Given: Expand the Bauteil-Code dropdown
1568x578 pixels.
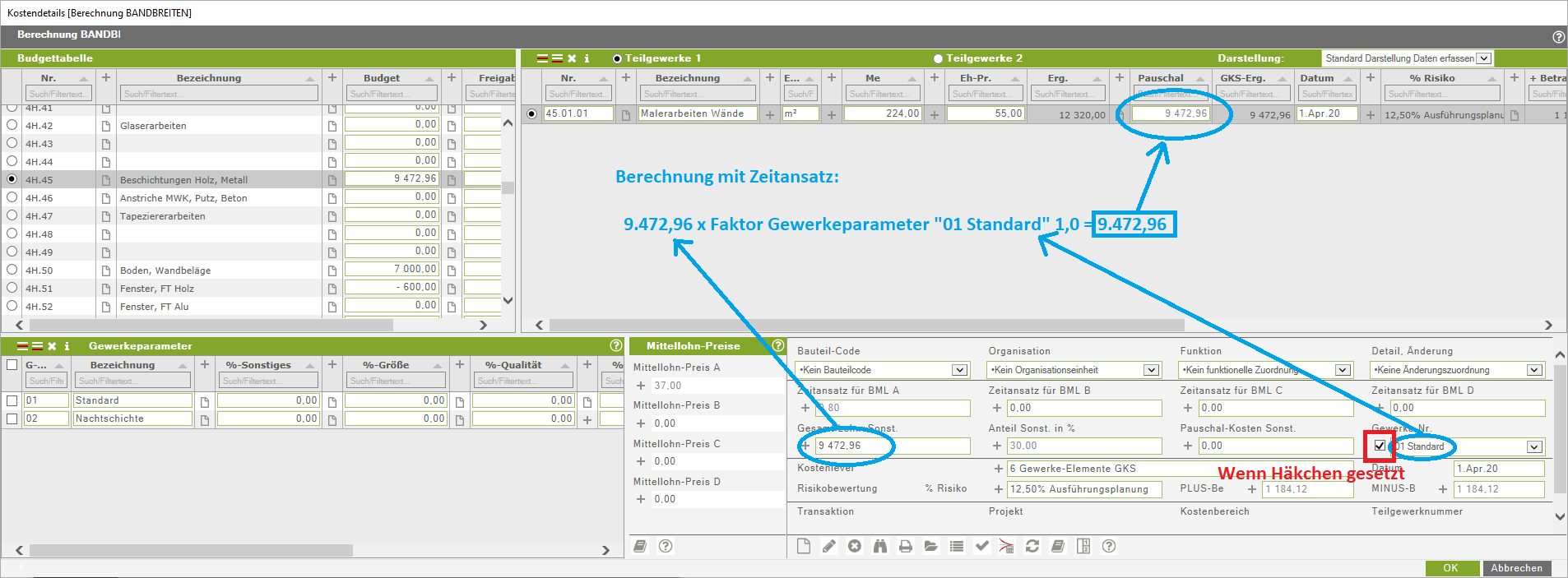Looking at the screenshot, I should 959,370.
